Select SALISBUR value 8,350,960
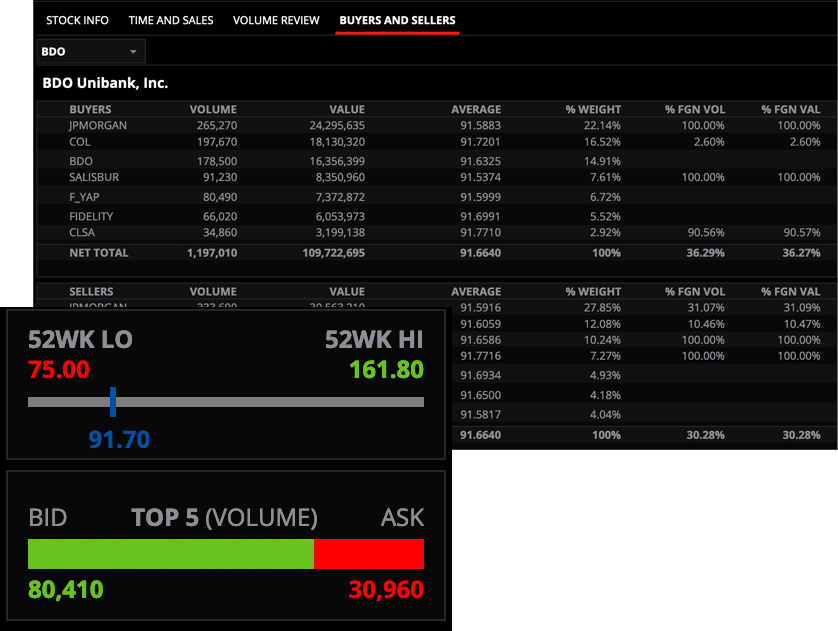 tap(340, 177)
